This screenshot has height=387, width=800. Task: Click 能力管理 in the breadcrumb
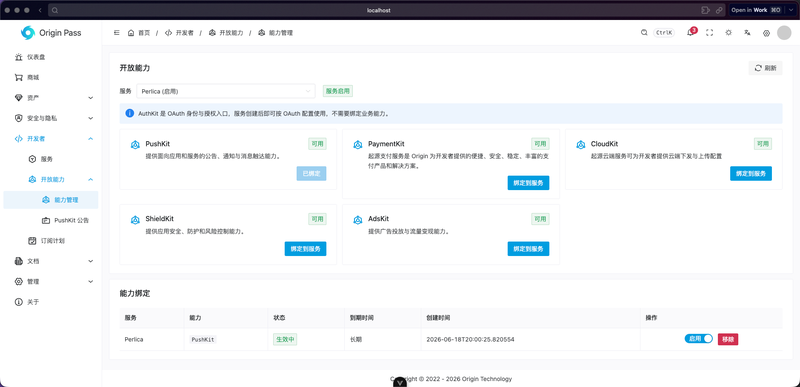point(281,33)
